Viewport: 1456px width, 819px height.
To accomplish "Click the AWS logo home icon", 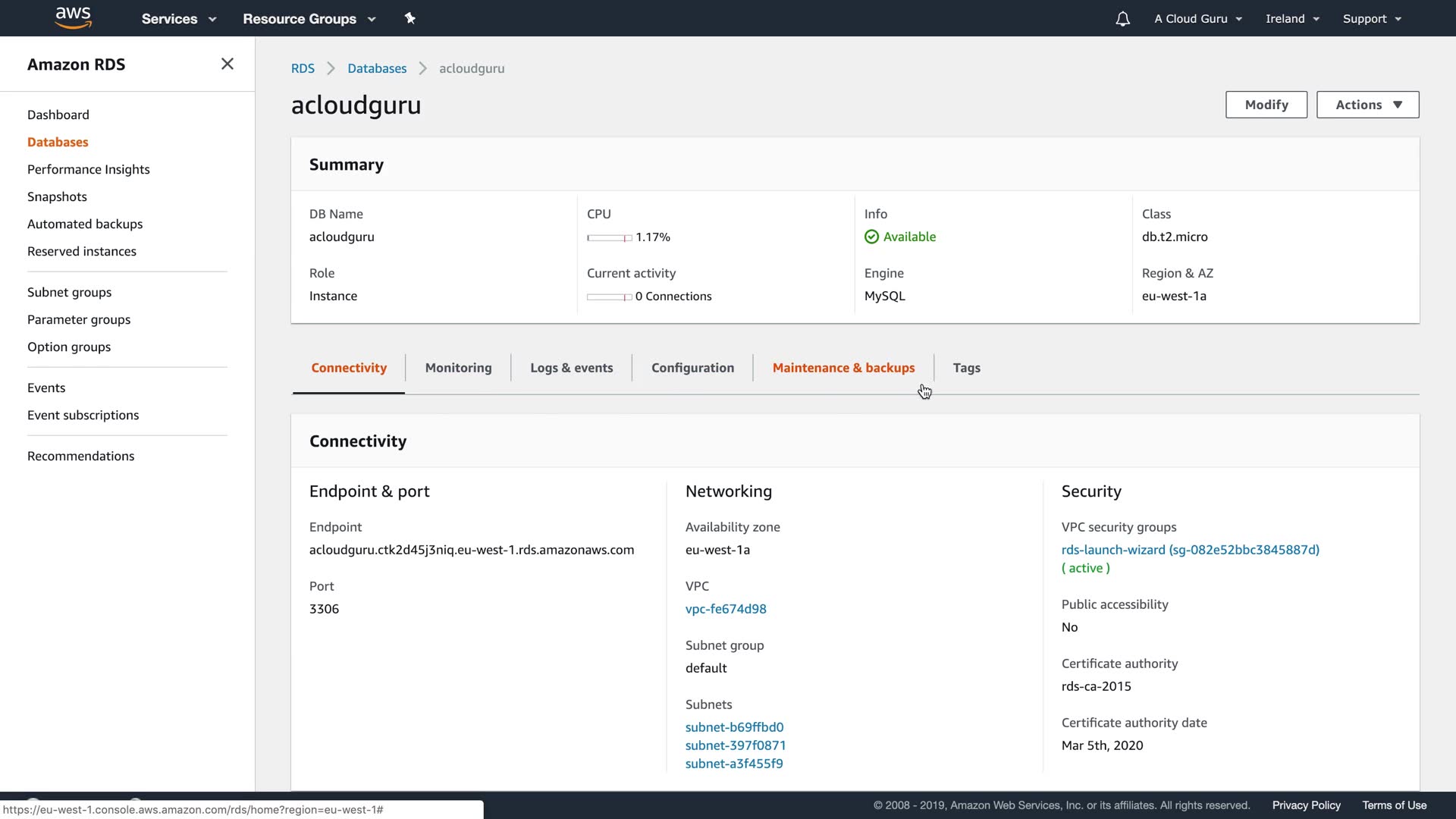I will click(x=74, y=18).
